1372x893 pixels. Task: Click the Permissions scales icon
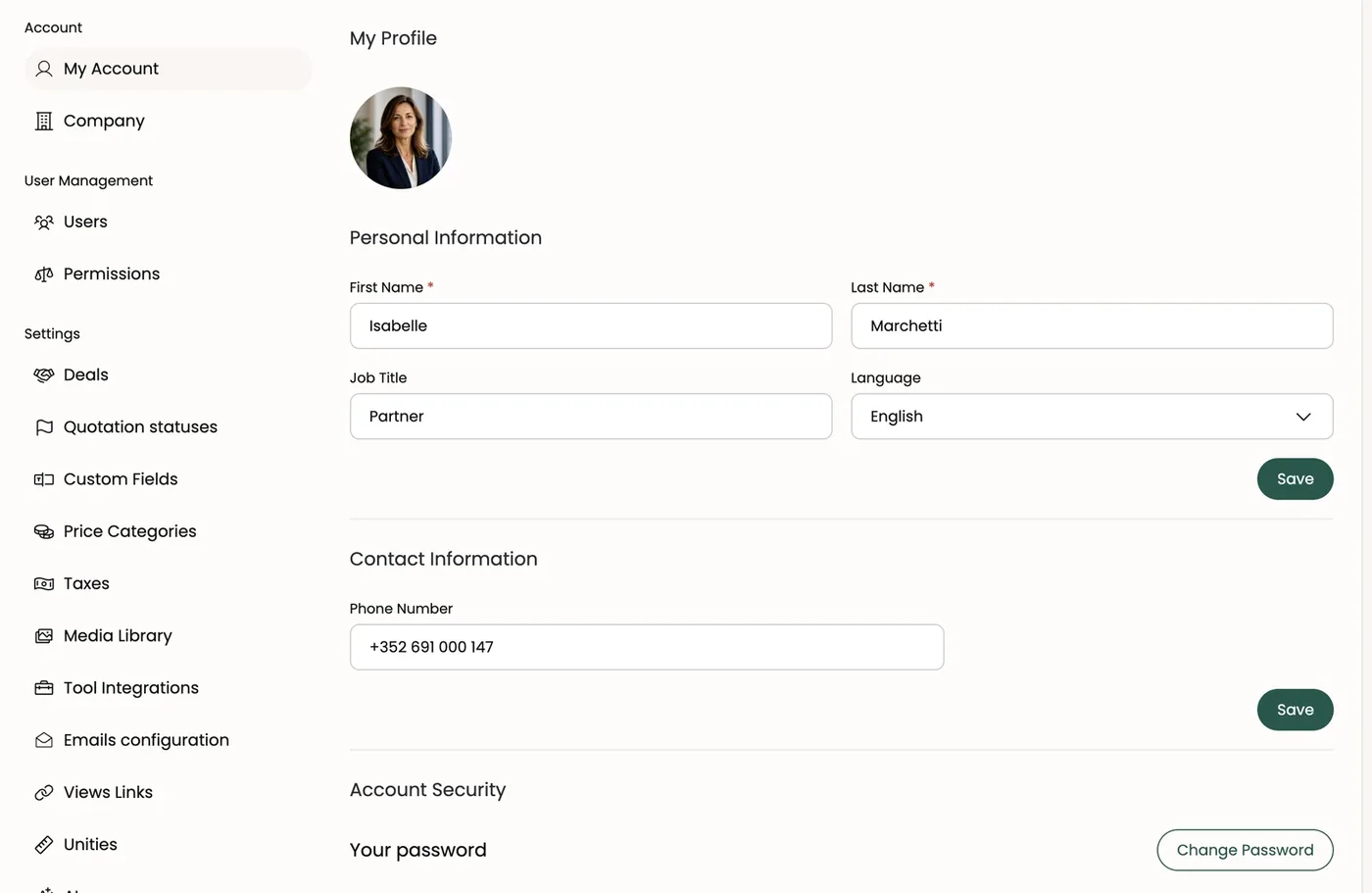point(44,274)
